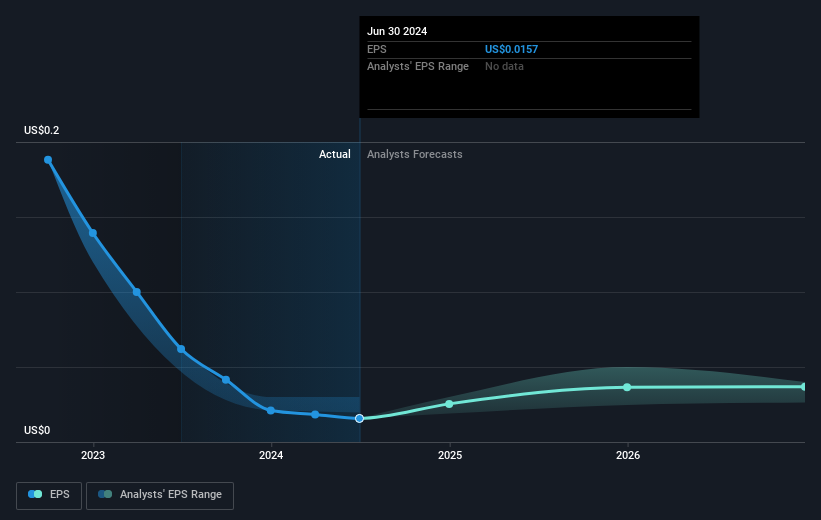Viewport: 821px width, 520px height.
Task: Click the first EPS point near US$0.2
Action: [x=48, y=160]
